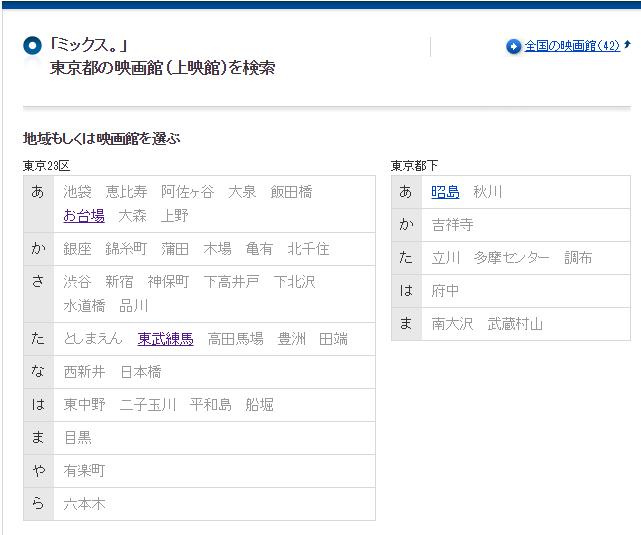
Task: Select 銀座 in the か row
Action: tap(78, 248)
